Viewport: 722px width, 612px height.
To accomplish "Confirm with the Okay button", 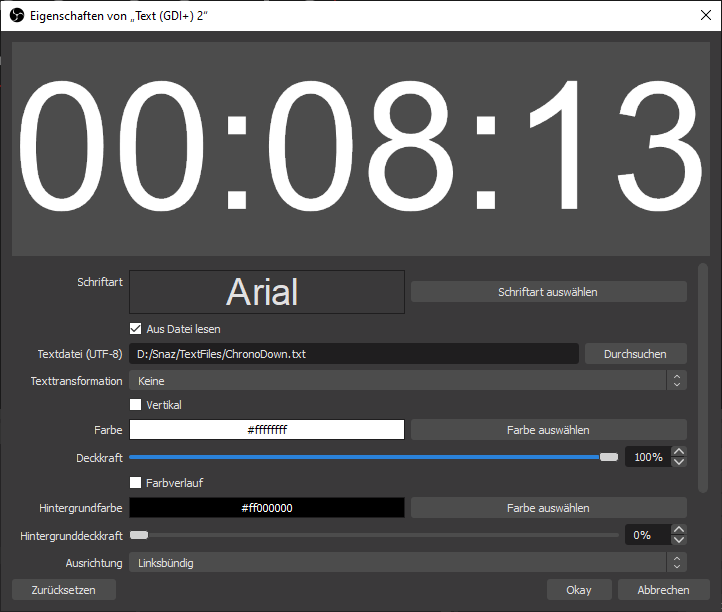I will pos(579,590).
